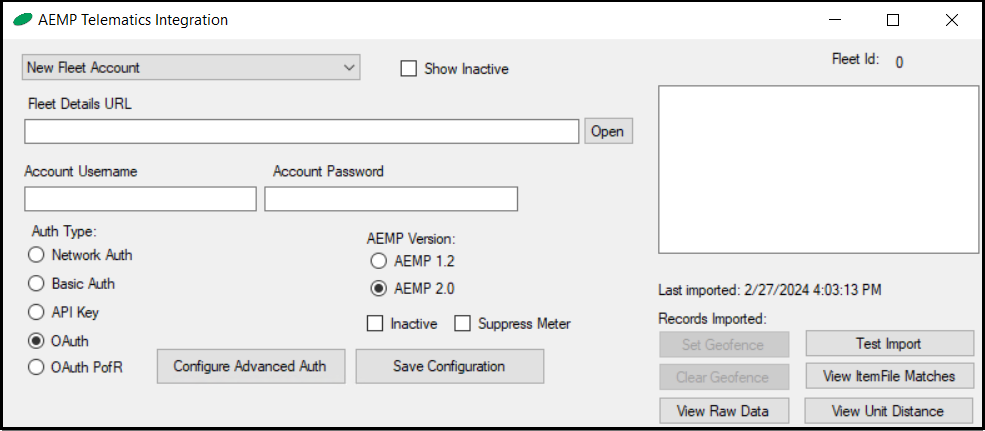Open View Unit Distance
Image resolution: width=985 pixels, height=431 pixels.
pos(889,411)
